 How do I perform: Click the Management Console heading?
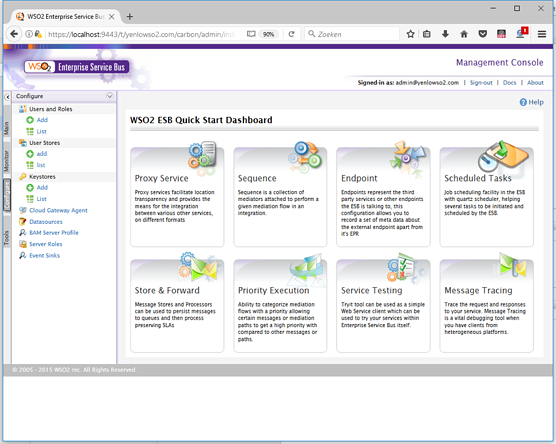[500, 62]
